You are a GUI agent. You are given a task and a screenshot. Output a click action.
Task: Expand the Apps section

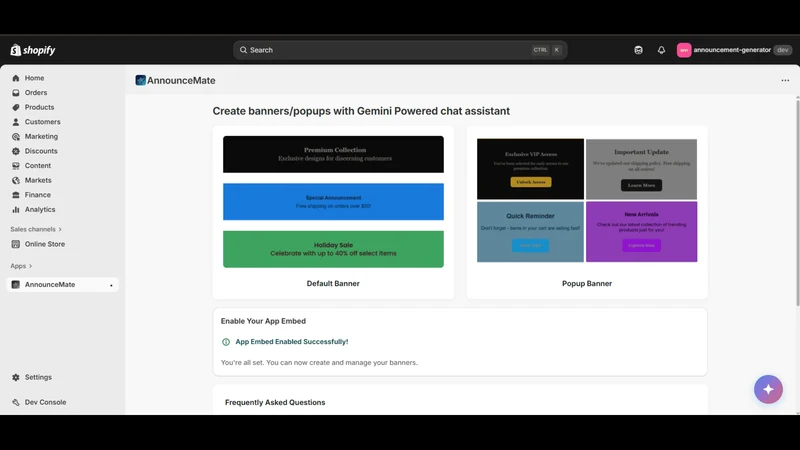(x=21, y=266)
